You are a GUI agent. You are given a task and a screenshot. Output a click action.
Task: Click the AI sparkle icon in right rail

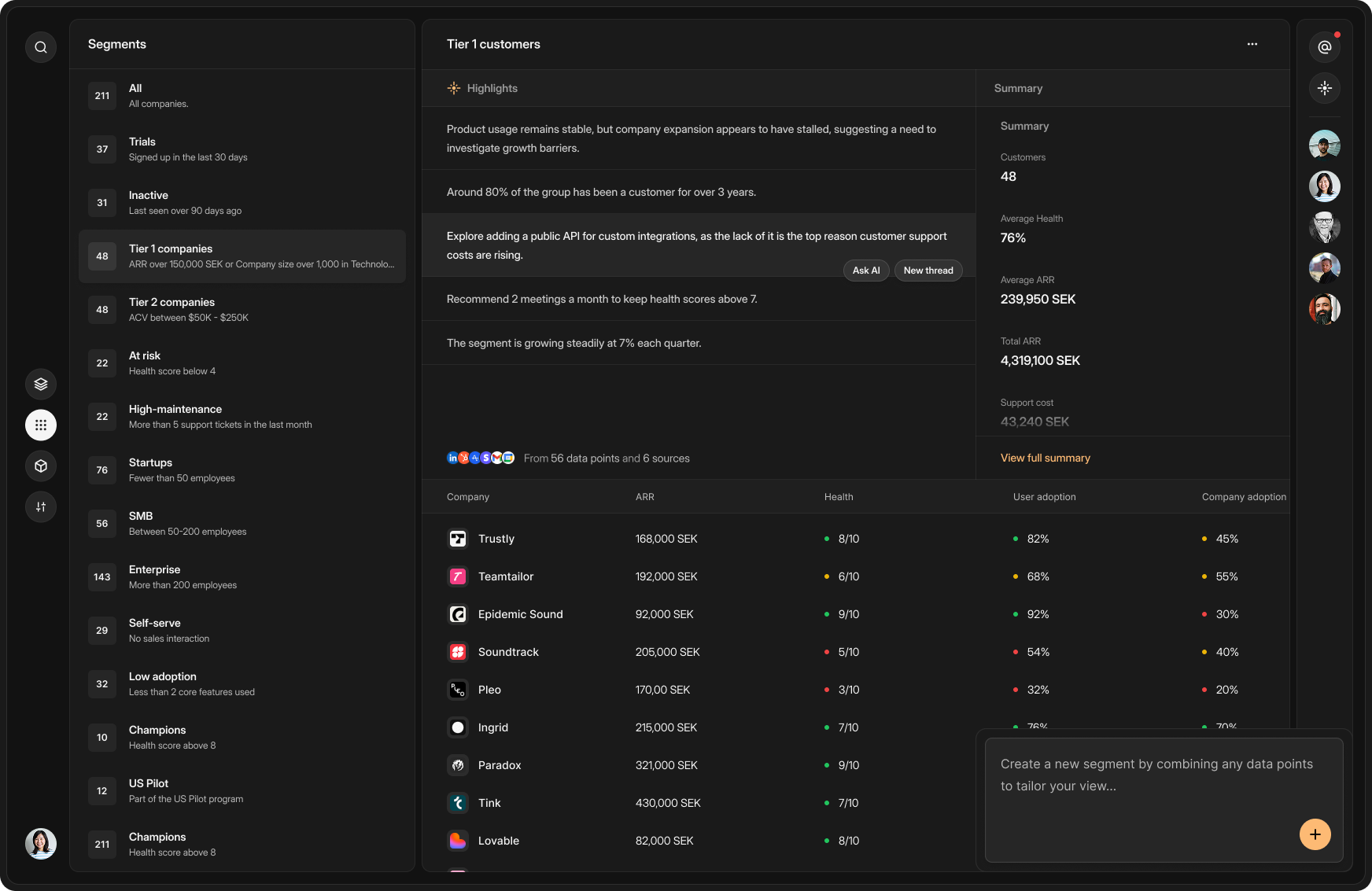tap(1325, 88)
